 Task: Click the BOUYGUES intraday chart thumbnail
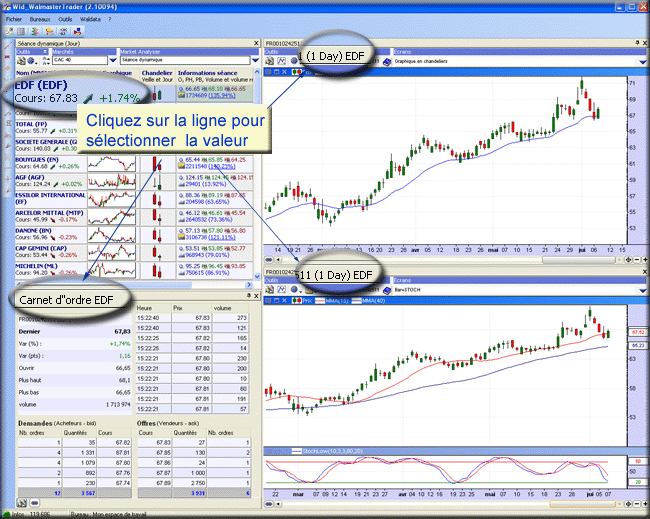coord(112,163)
